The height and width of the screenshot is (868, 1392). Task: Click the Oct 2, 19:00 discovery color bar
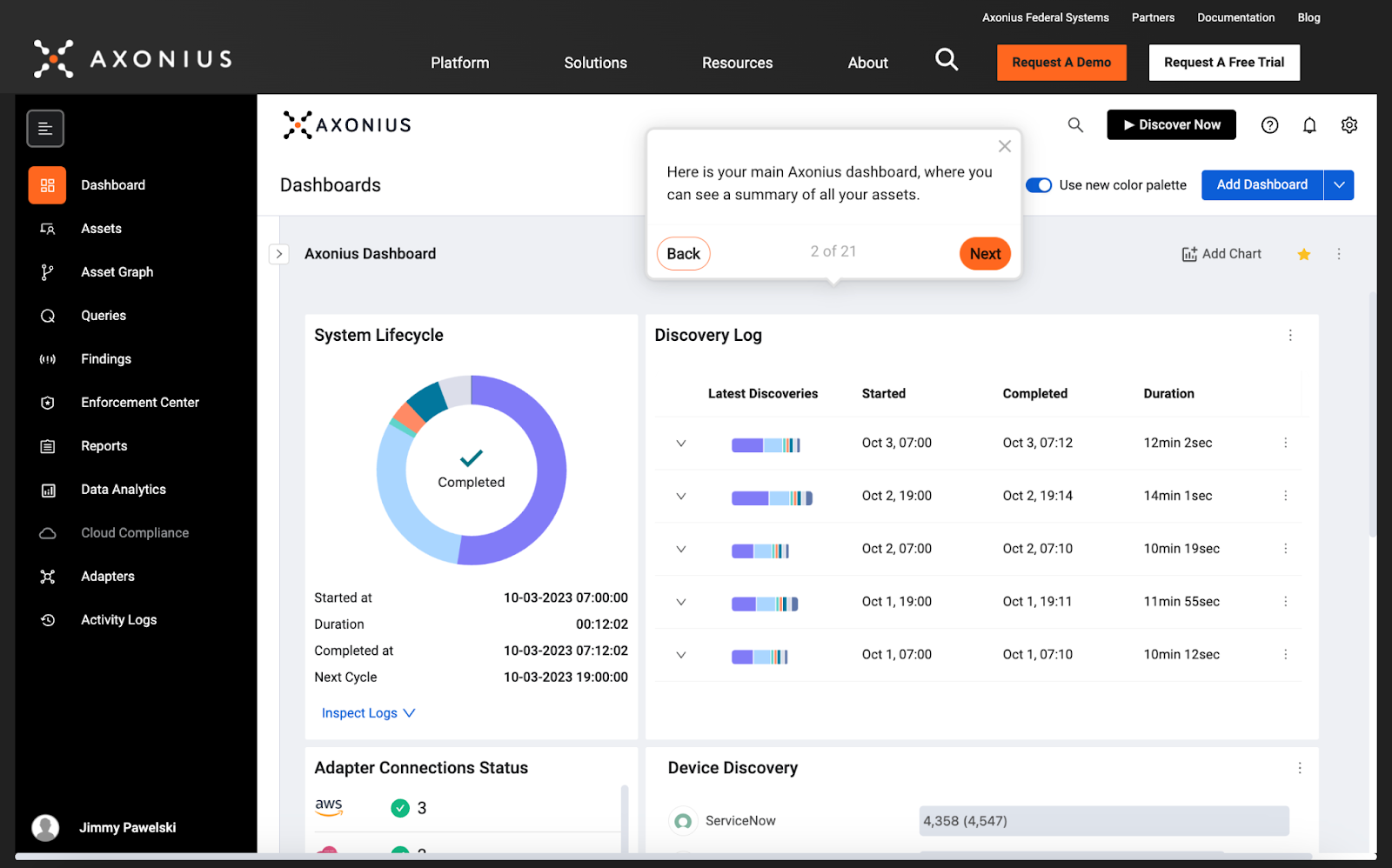tap(772, 498)
